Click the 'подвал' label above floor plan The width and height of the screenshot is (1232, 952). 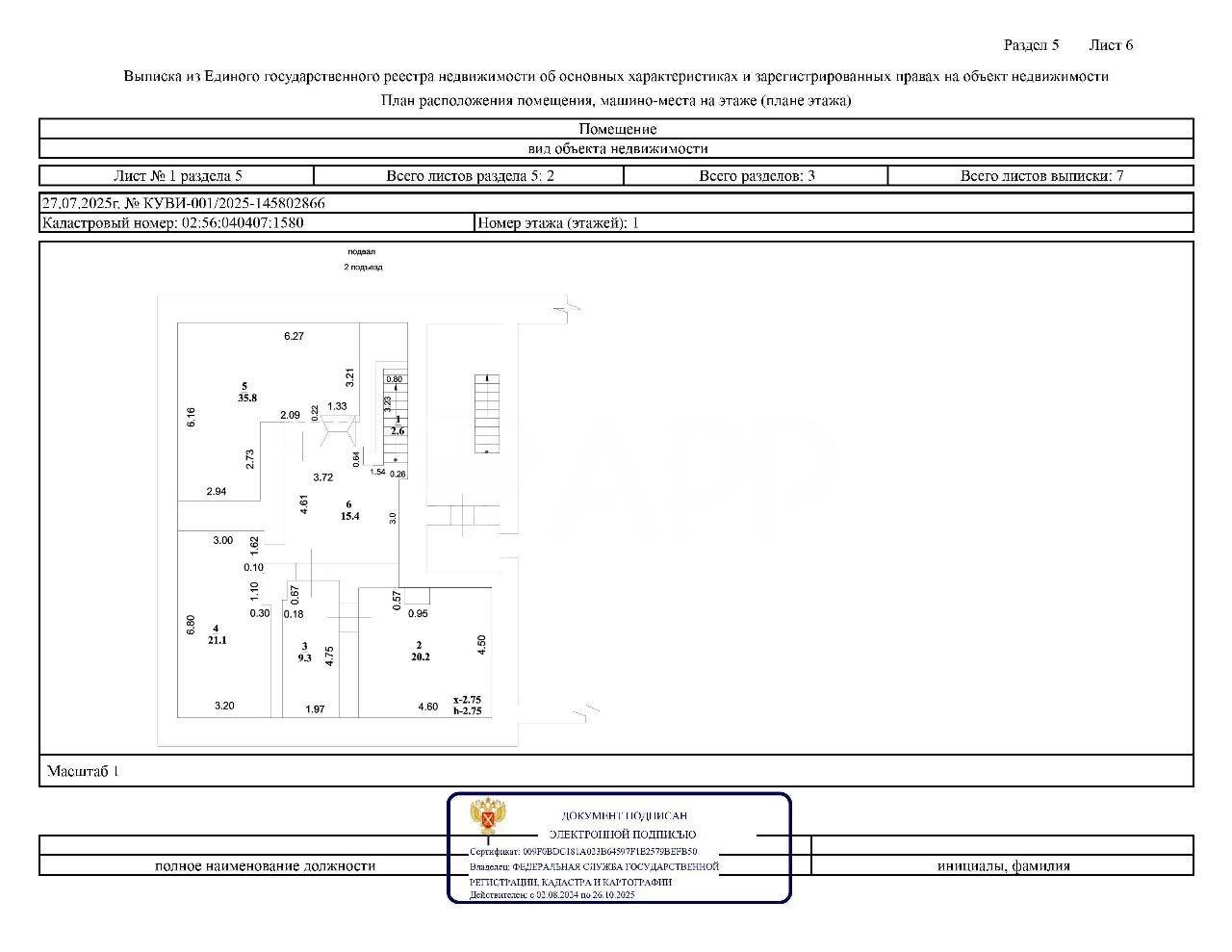click(362, 251)
